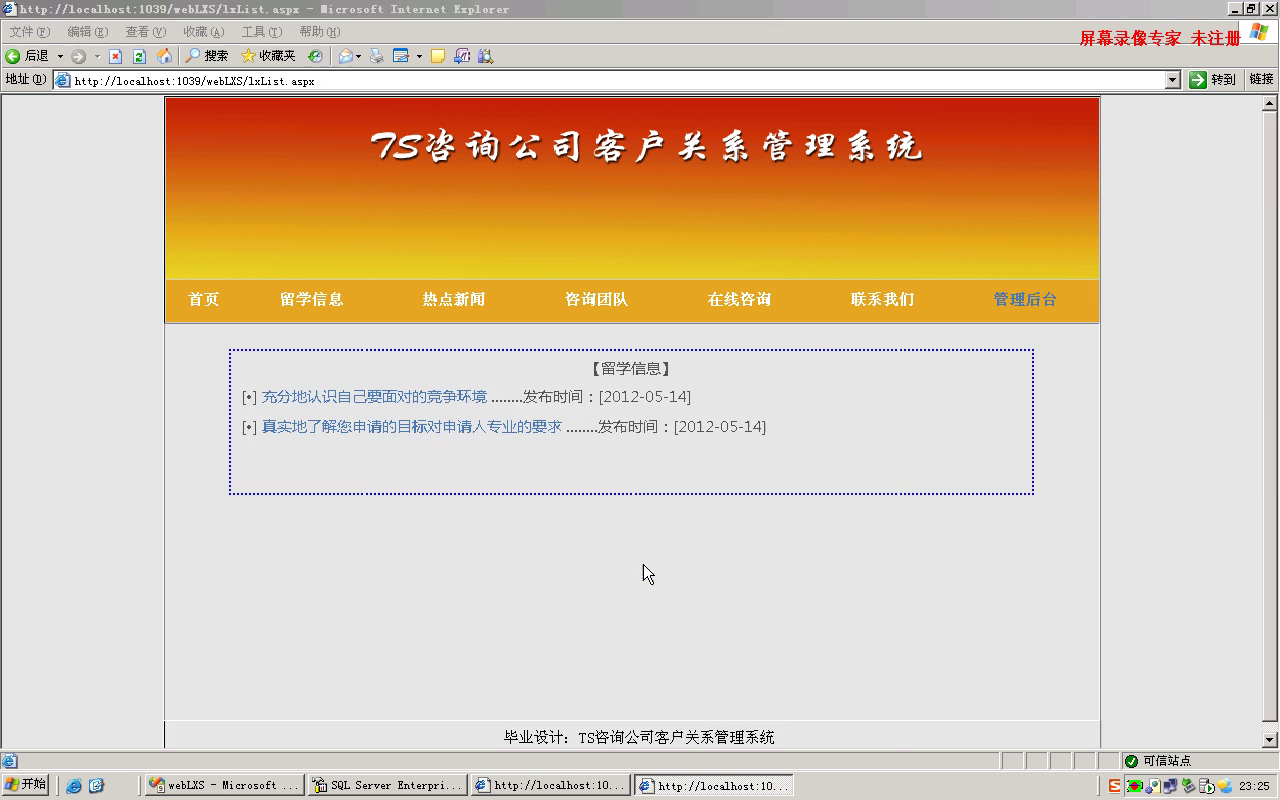Expand the edit icon dropdown arrow
This screenshot has width=1280, height=800.
coord(419,56)
